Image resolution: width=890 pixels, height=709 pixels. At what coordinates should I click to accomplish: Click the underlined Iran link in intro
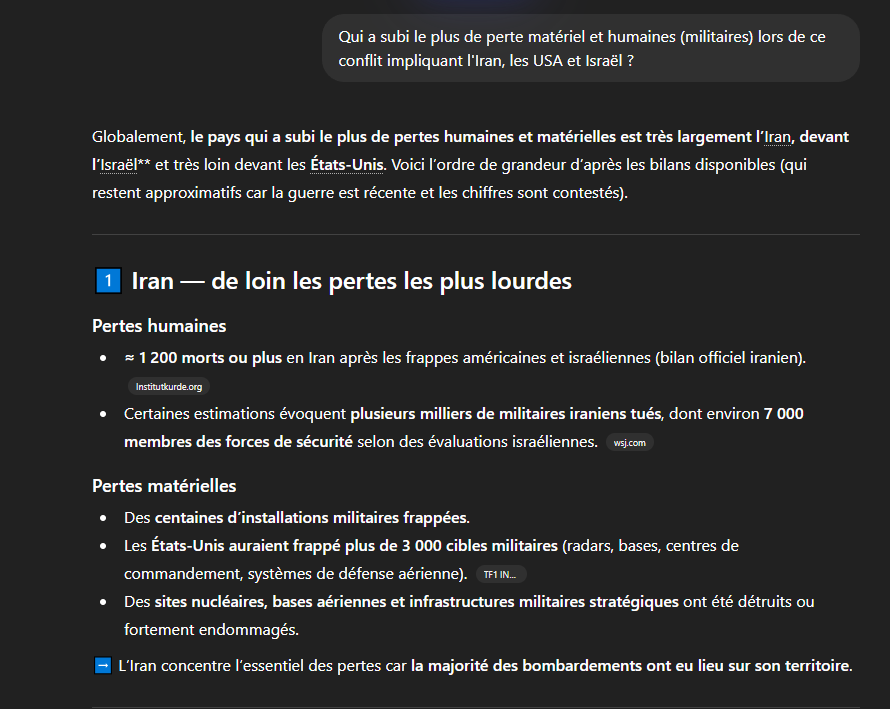[x=777, y=136]
